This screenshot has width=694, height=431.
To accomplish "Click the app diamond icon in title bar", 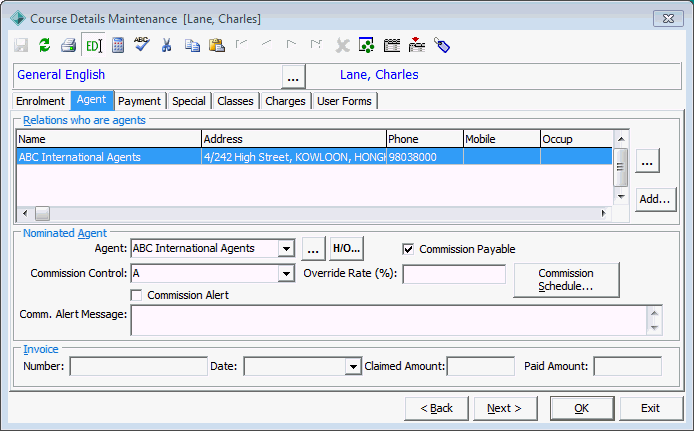I will (x=18, y=18).
